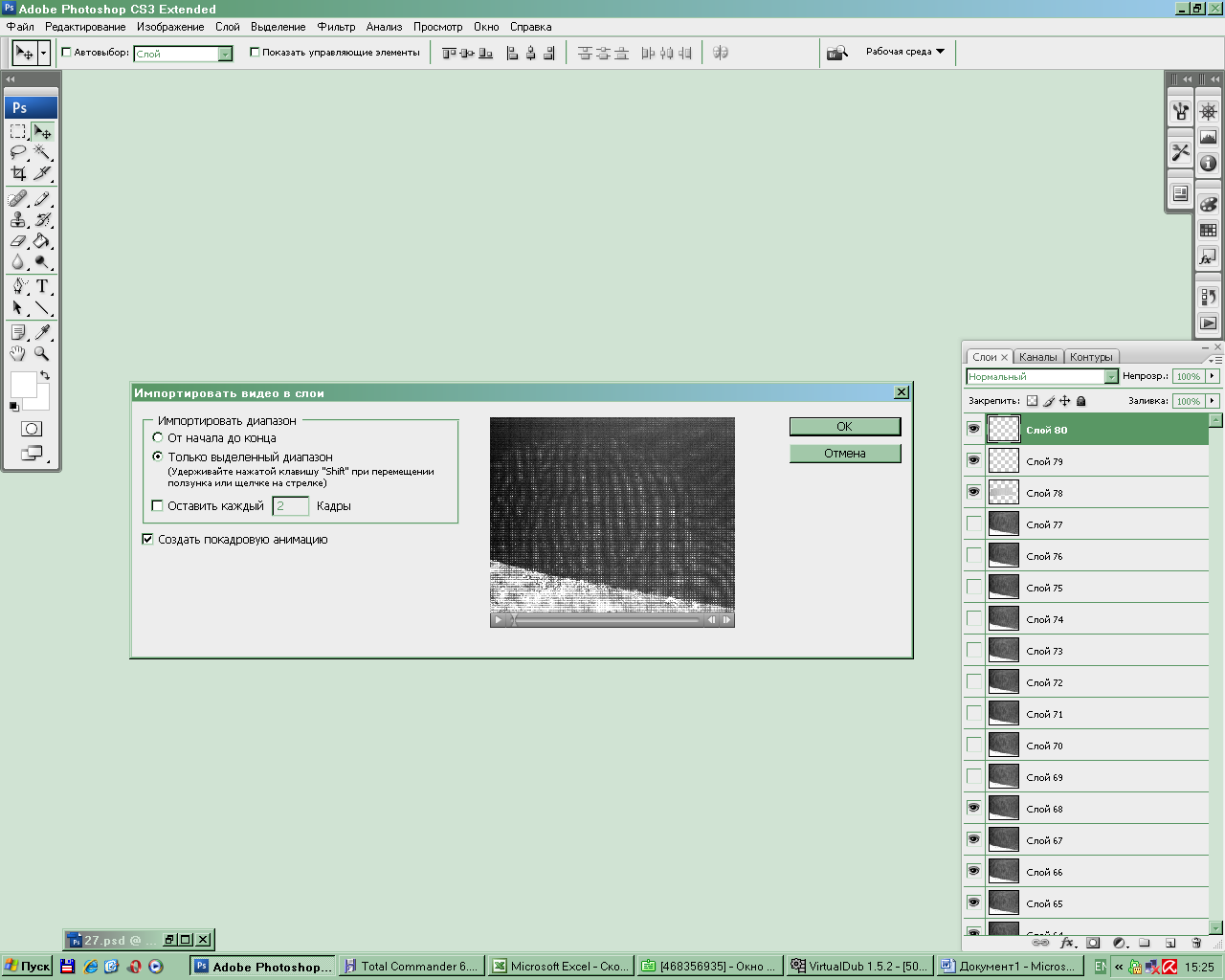Toggle Quick Mask mode
The image size is (1225, 980).
tap(32, 429)
